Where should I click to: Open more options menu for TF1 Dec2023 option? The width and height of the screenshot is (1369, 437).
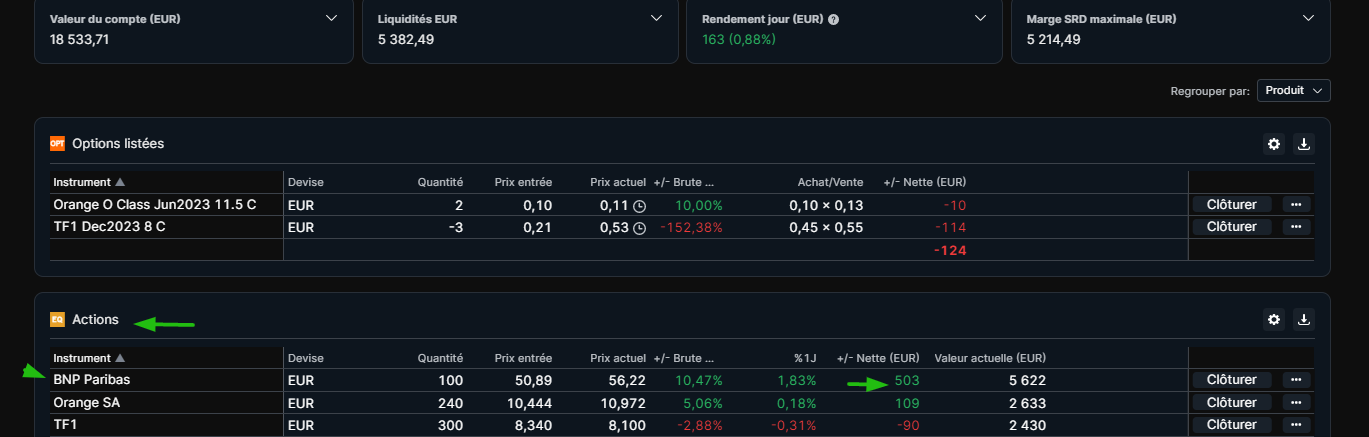point(1296,227)
